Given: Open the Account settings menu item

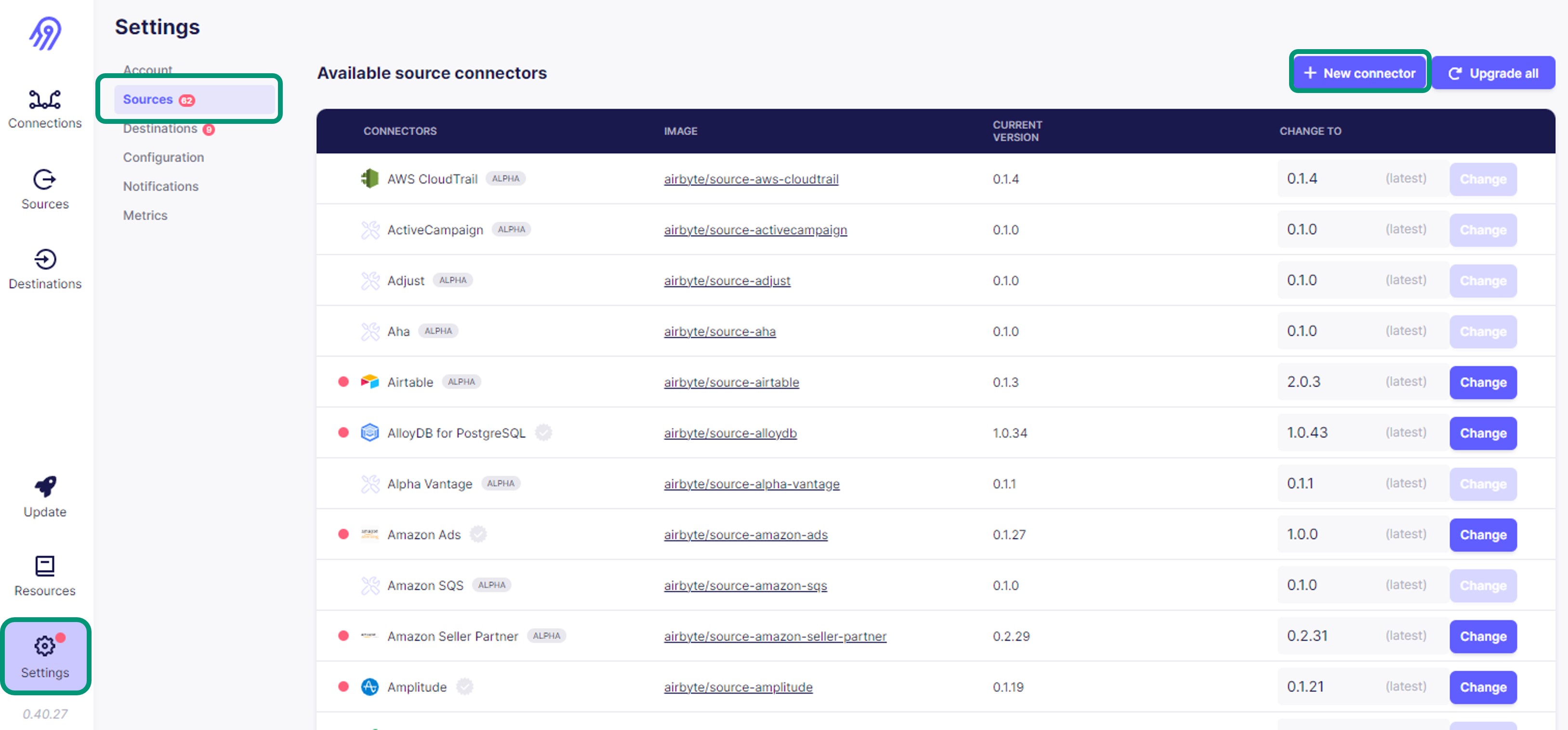Looking at the screenshot, I should [x=148, y=69].
